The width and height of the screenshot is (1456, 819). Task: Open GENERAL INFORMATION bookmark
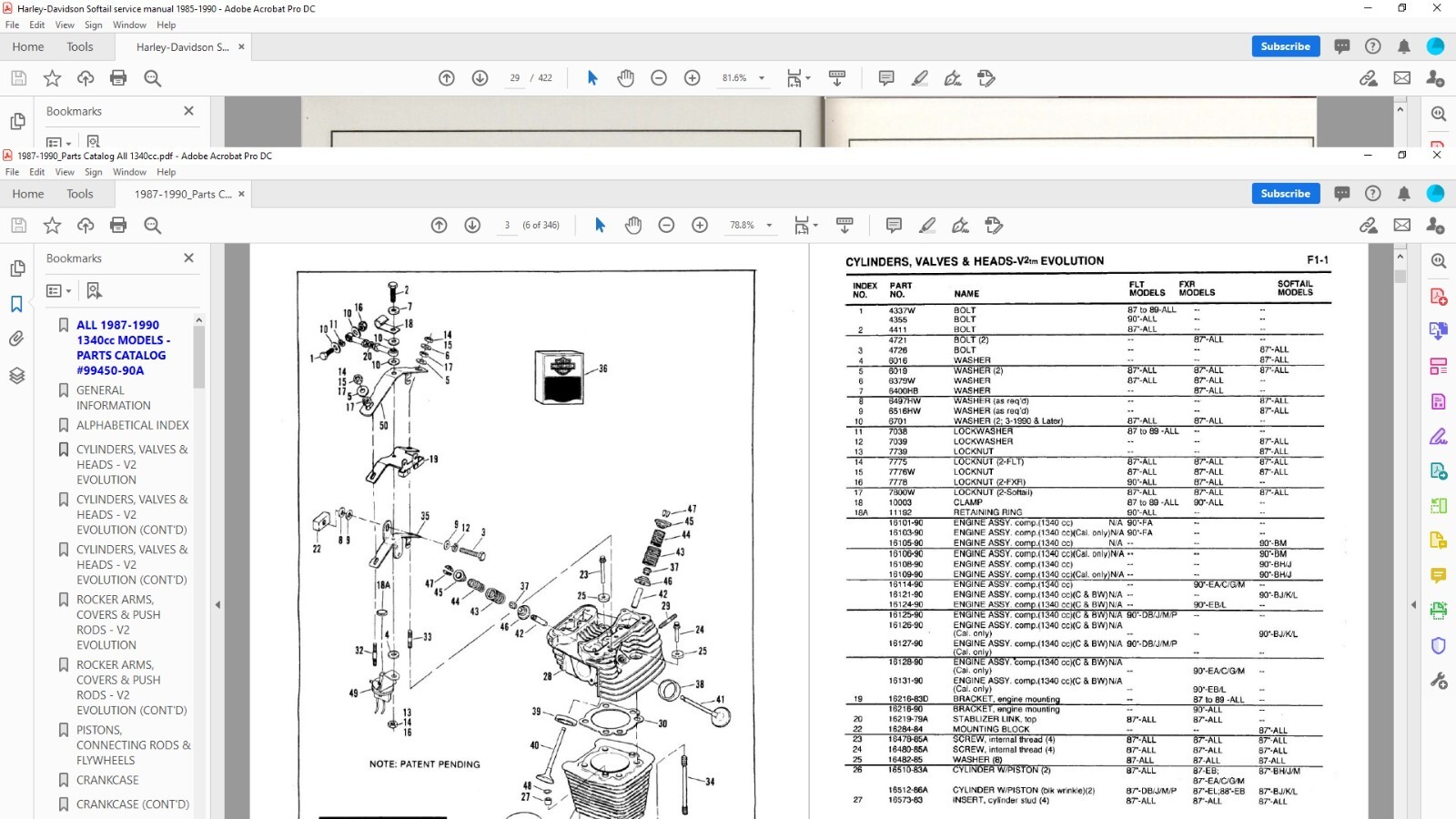point(114,398)
